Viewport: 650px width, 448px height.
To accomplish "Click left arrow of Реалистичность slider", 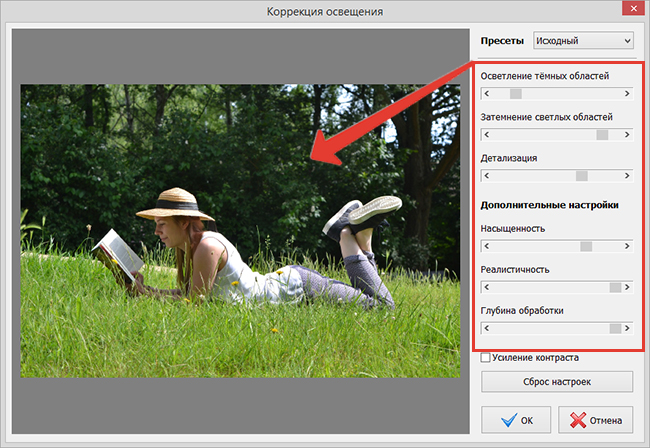I will point(487,287).
